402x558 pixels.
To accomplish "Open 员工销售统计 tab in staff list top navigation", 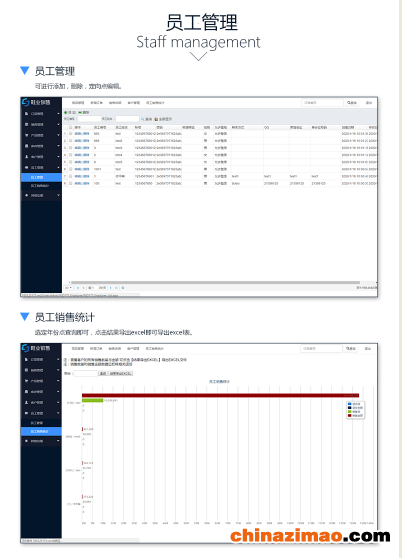I will 155,103.
